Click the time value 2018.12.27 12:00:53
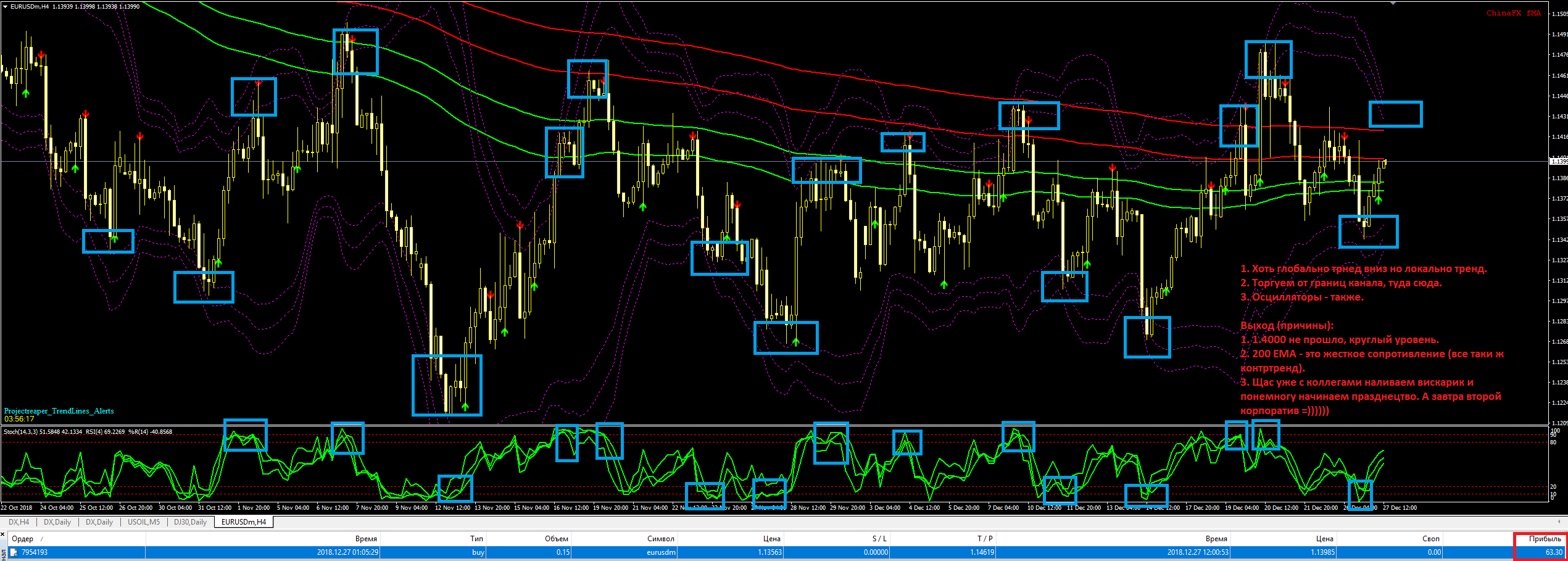 (1198, 552)
